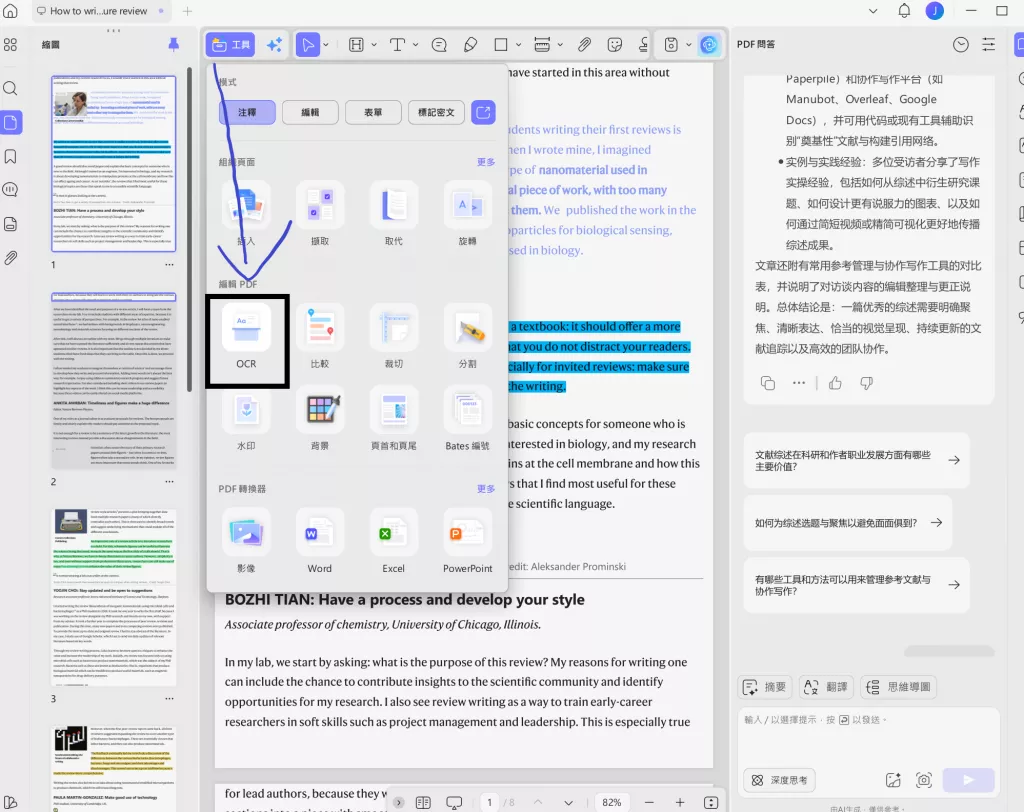1024x812 pixels.
Task: Switch to 編輯 edit mode
Action: tap(310, 112)
